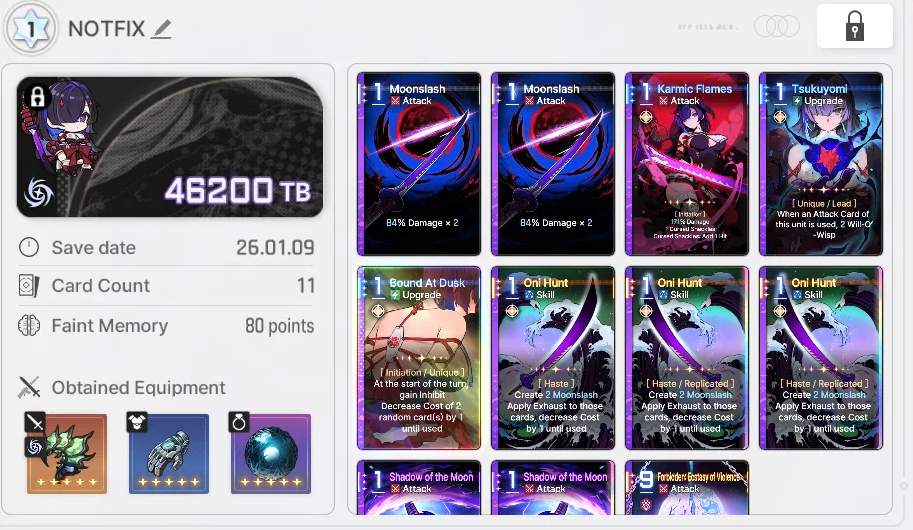The image size is (913, 530).
Task: Open the Tsukuyomi upgrade card
Action: point(821,164)
